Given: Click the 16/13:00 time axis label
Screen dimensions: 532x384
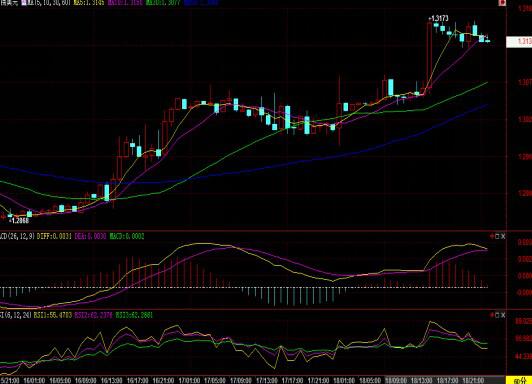Looking at the screenshot, I should pos(112,381).
